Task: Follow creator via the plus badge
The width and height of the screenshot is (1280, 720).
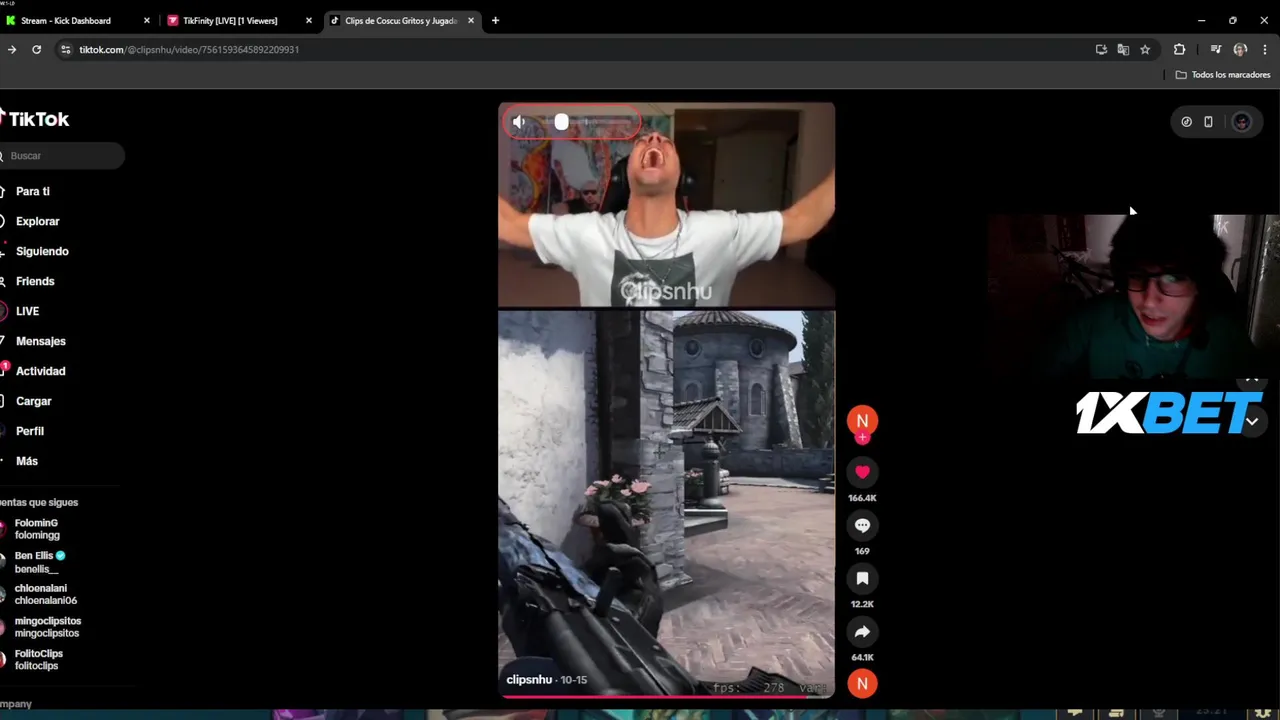Action: 862,438
